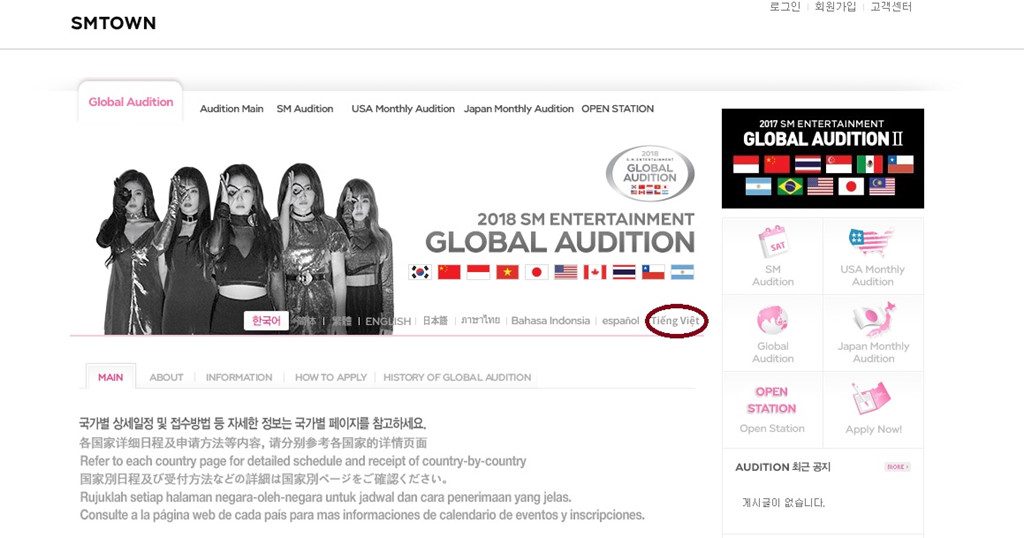Open the Japan Monthly Audition icon
The width and height of the screenshot is (1024, 538).
pyautogui.click(x=873, y=320)
